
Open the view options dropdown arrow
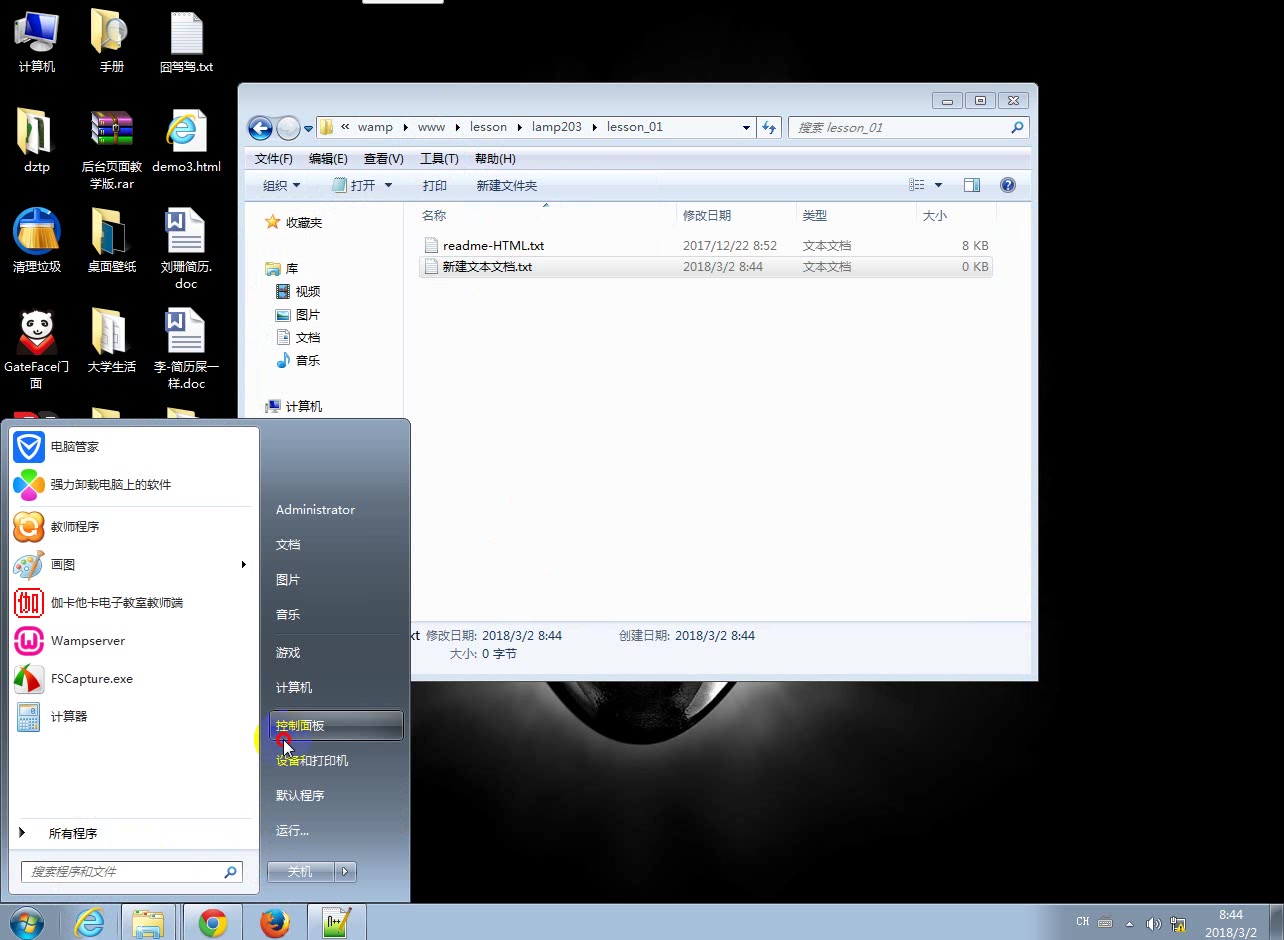(x=938, y=185)
